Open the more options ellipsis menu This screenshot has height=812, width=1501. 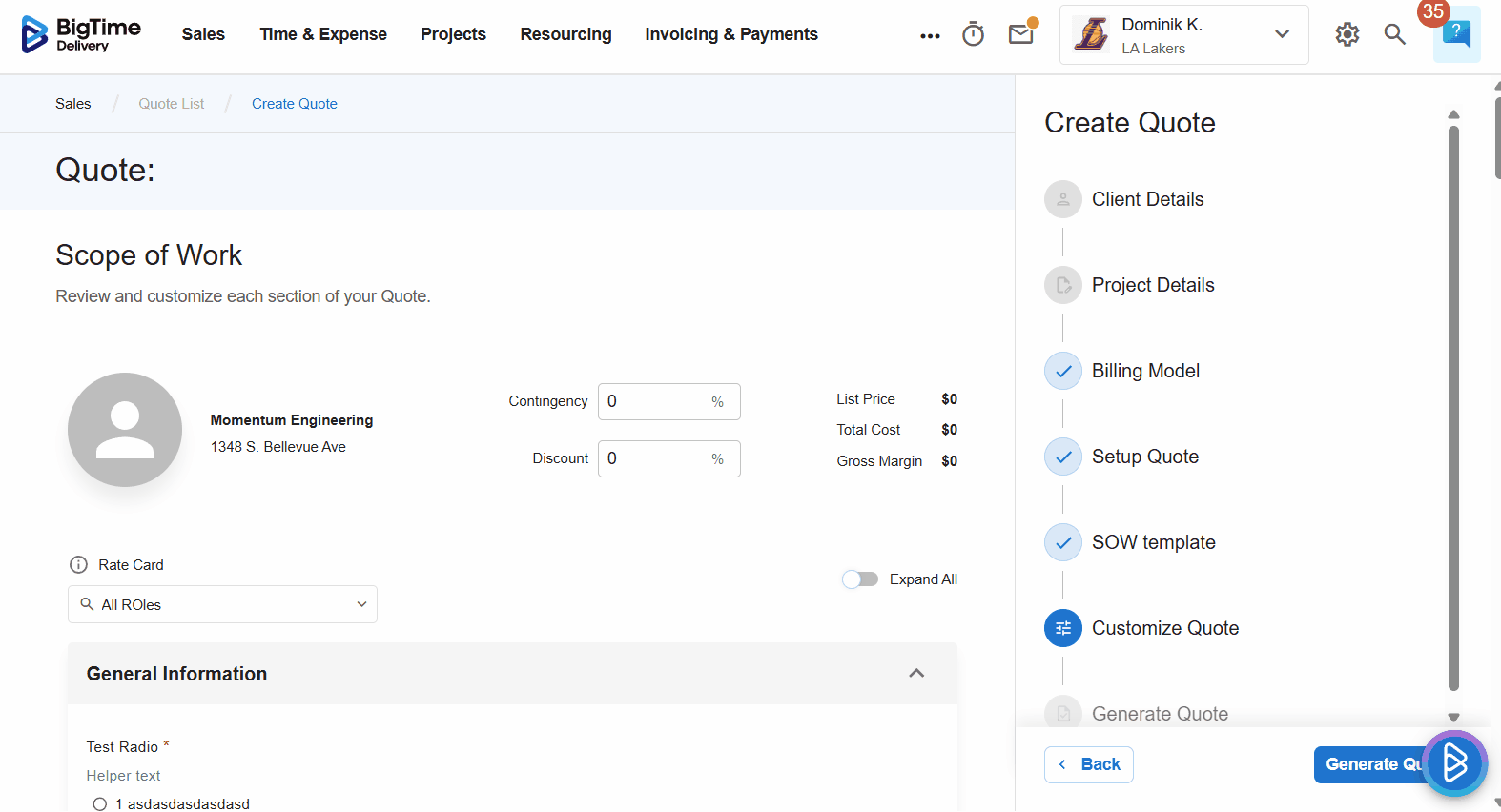[930, 35]
